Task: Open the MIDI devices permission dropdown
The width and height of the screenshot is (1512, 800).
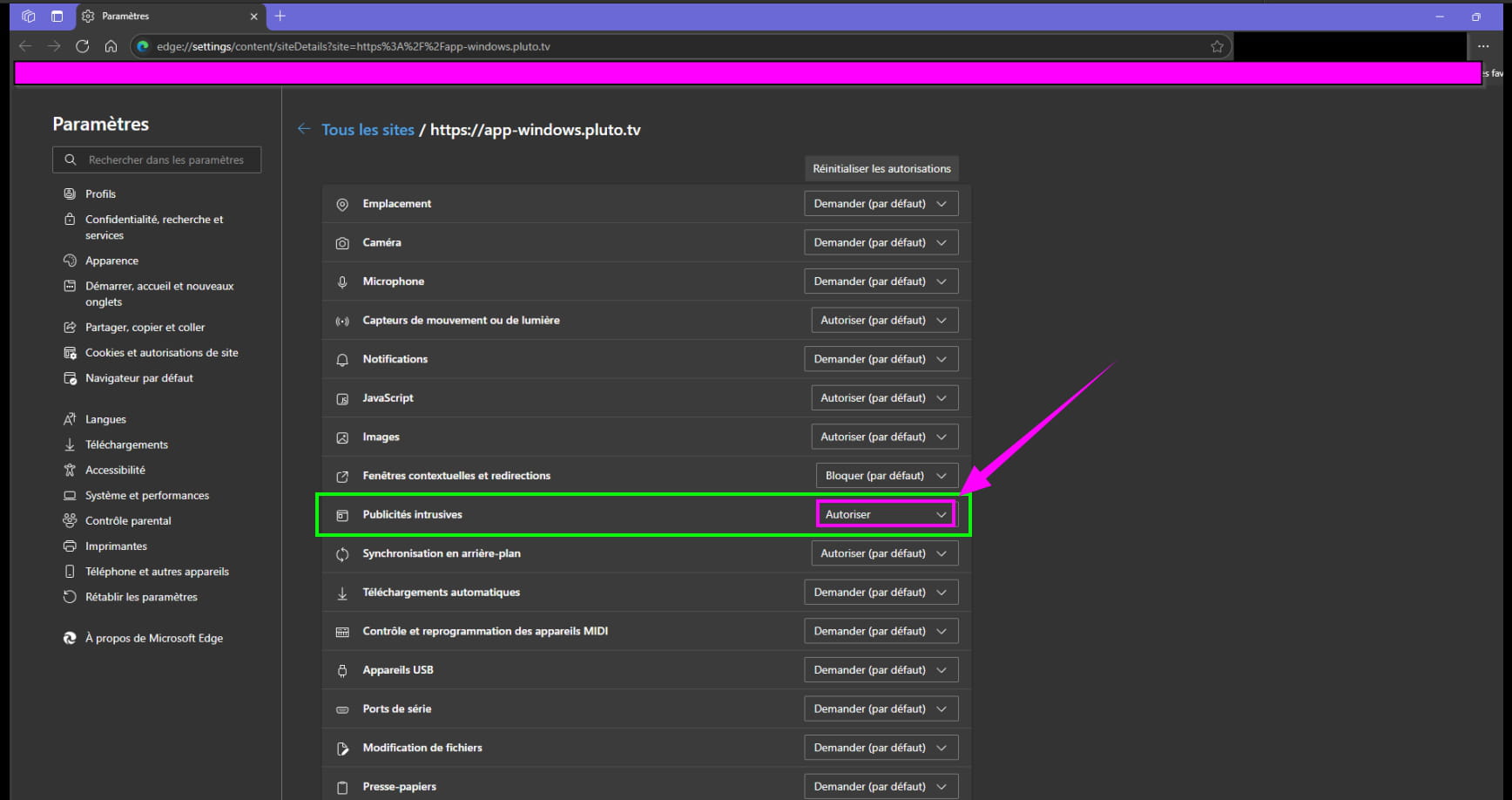Action: click(x=881, y=631)
